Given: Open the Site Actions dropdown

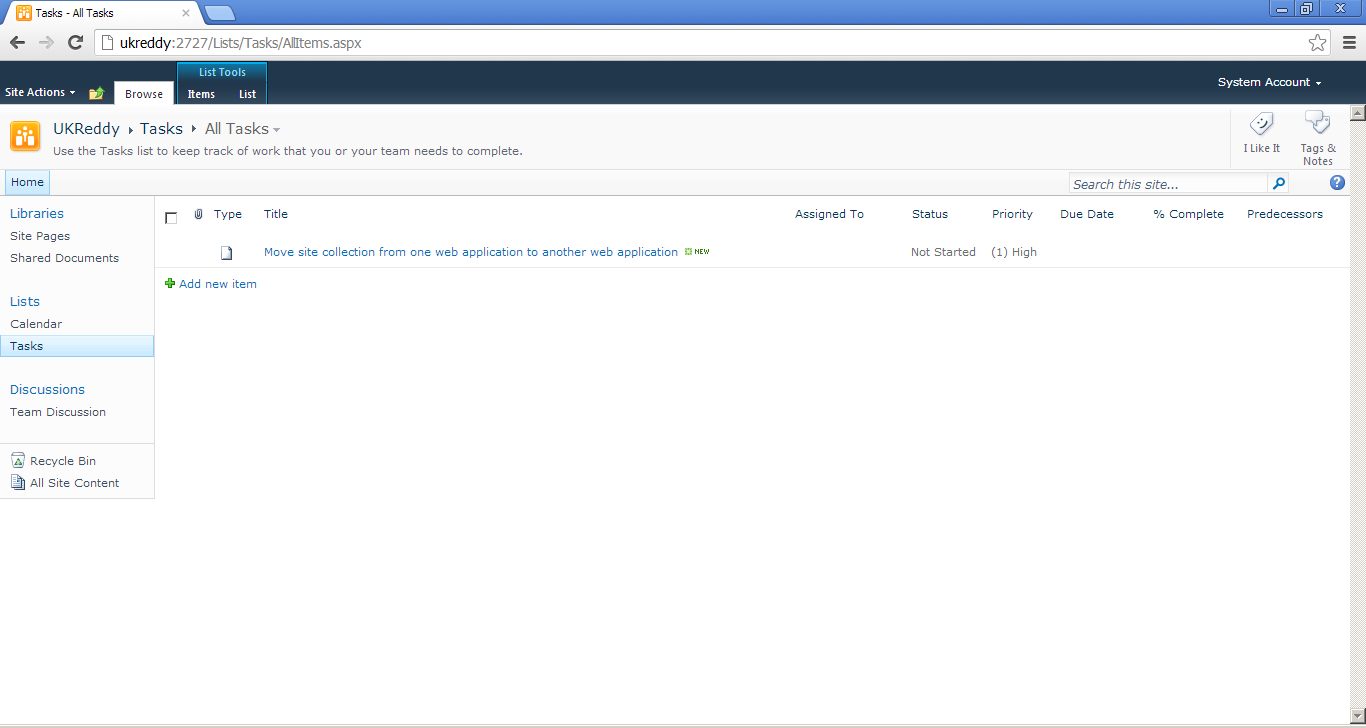Looking at the screenshot, I should click(x=40, y=92).
